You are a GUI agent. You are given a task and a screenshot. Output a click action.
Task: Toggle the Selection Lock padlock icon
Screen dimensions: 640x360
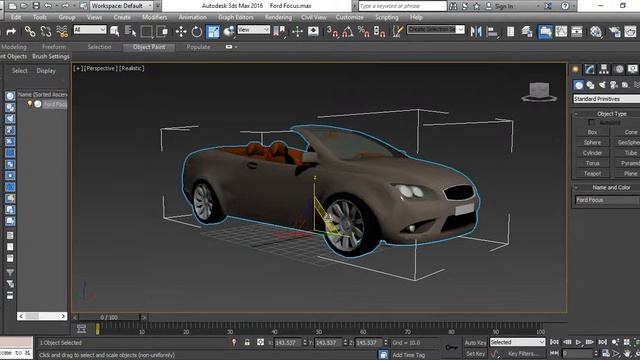[247, 342]
